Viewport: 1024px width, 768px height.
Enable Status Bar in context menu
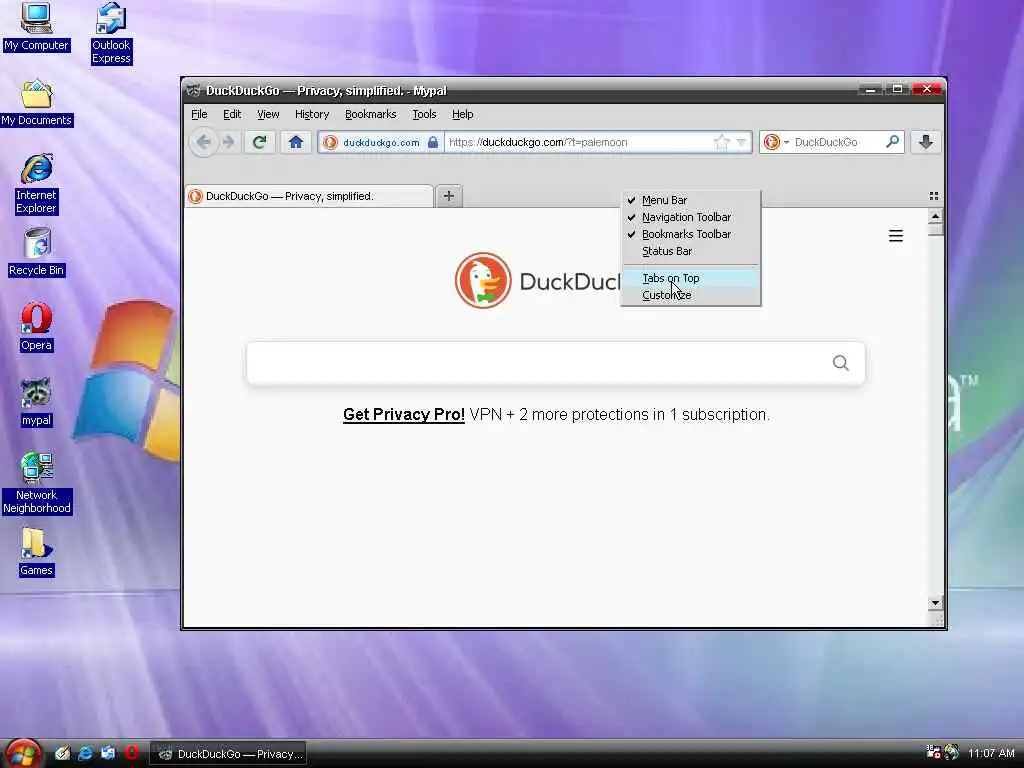pos(691,251)
